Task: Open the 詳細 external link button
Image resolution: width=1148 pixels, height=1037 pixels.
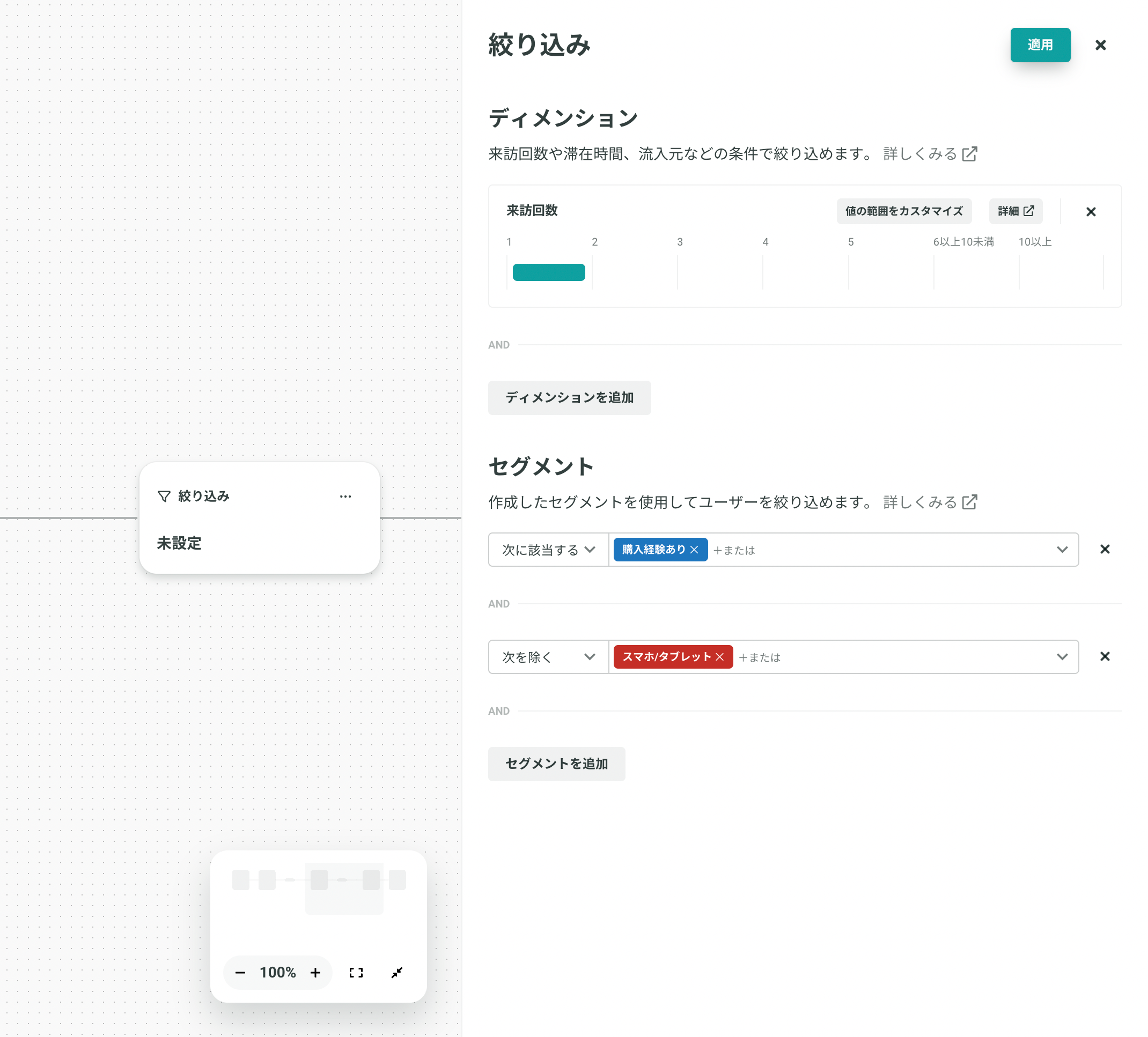Action: 1015,211
